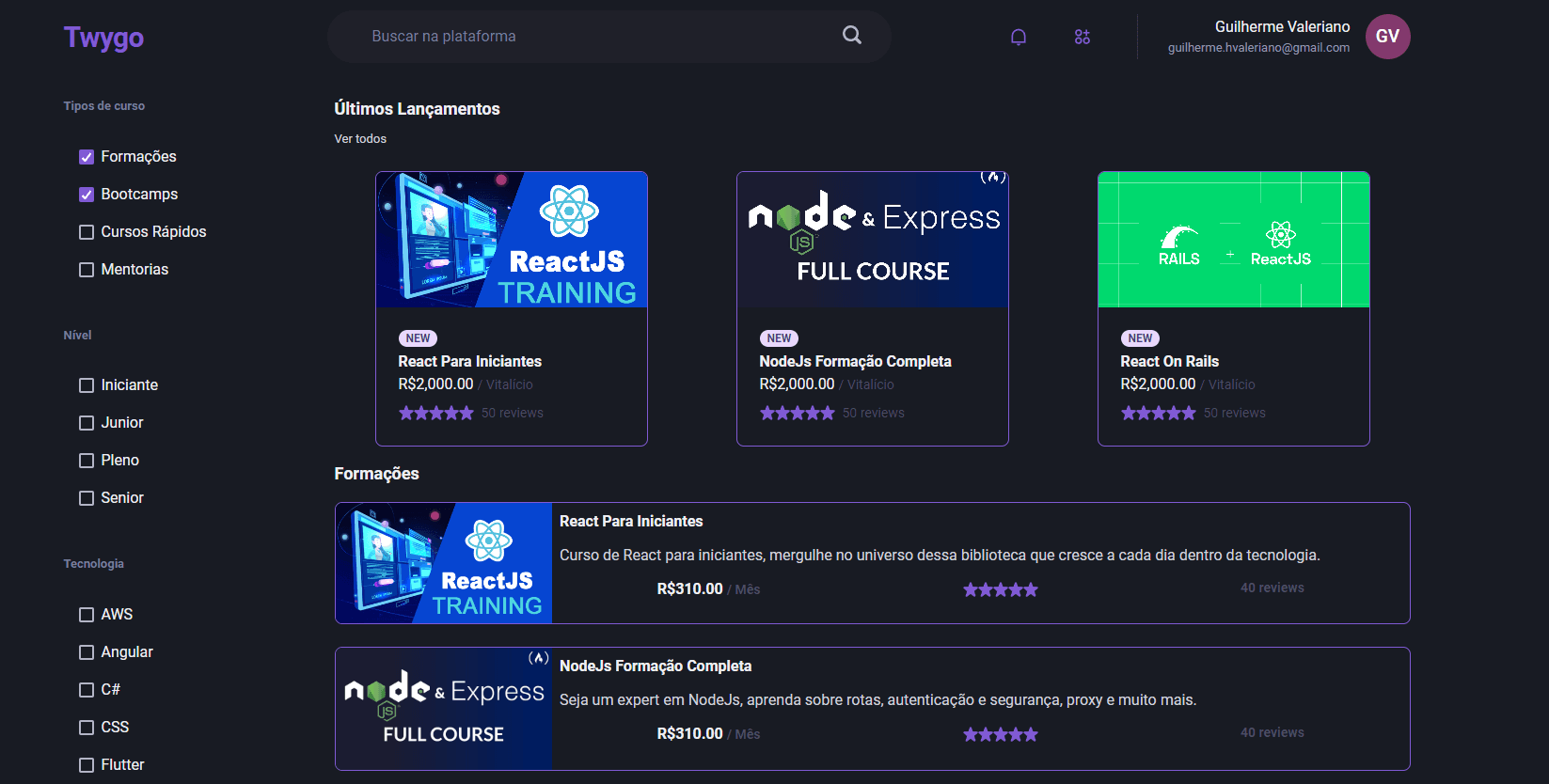Click the Últimos Lançamentos heading
Viewport: 1549px width, 784px height.
pyautogui.click(x=417, y=108)
